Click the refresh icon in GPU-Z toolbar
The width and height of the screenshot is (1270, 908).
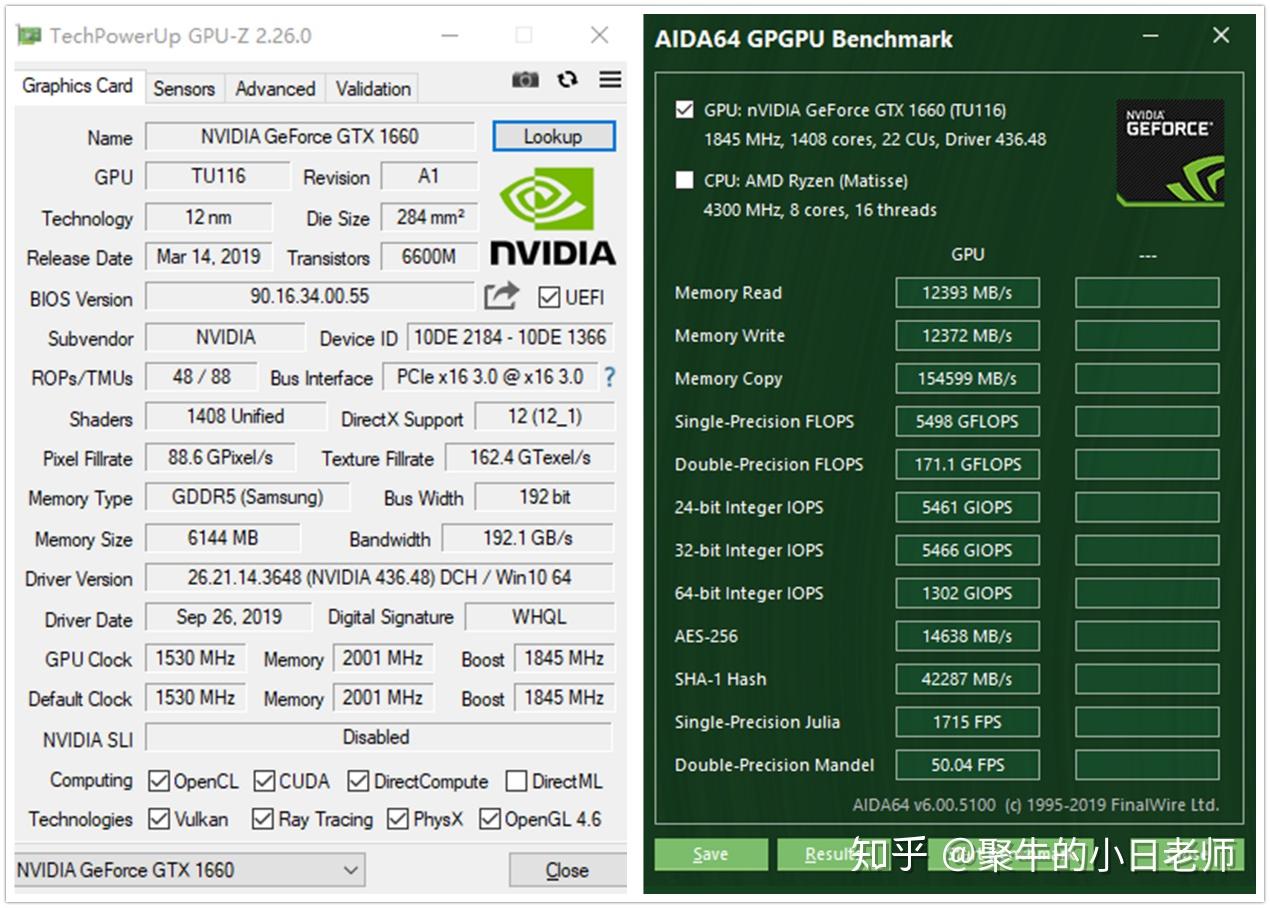566,80
